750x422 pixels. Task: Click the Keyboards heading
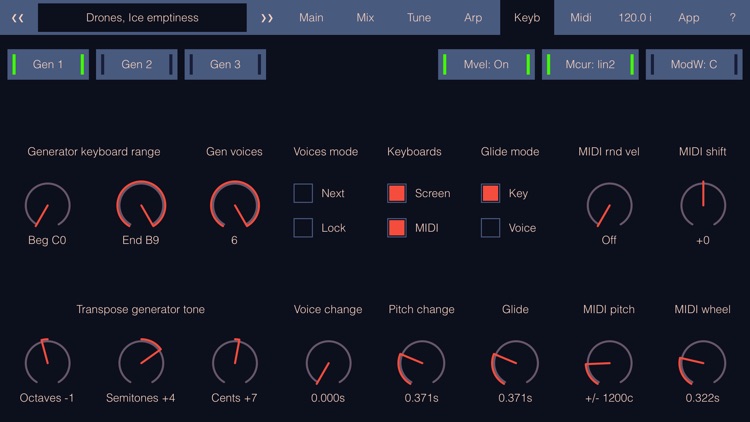[414, 152]
